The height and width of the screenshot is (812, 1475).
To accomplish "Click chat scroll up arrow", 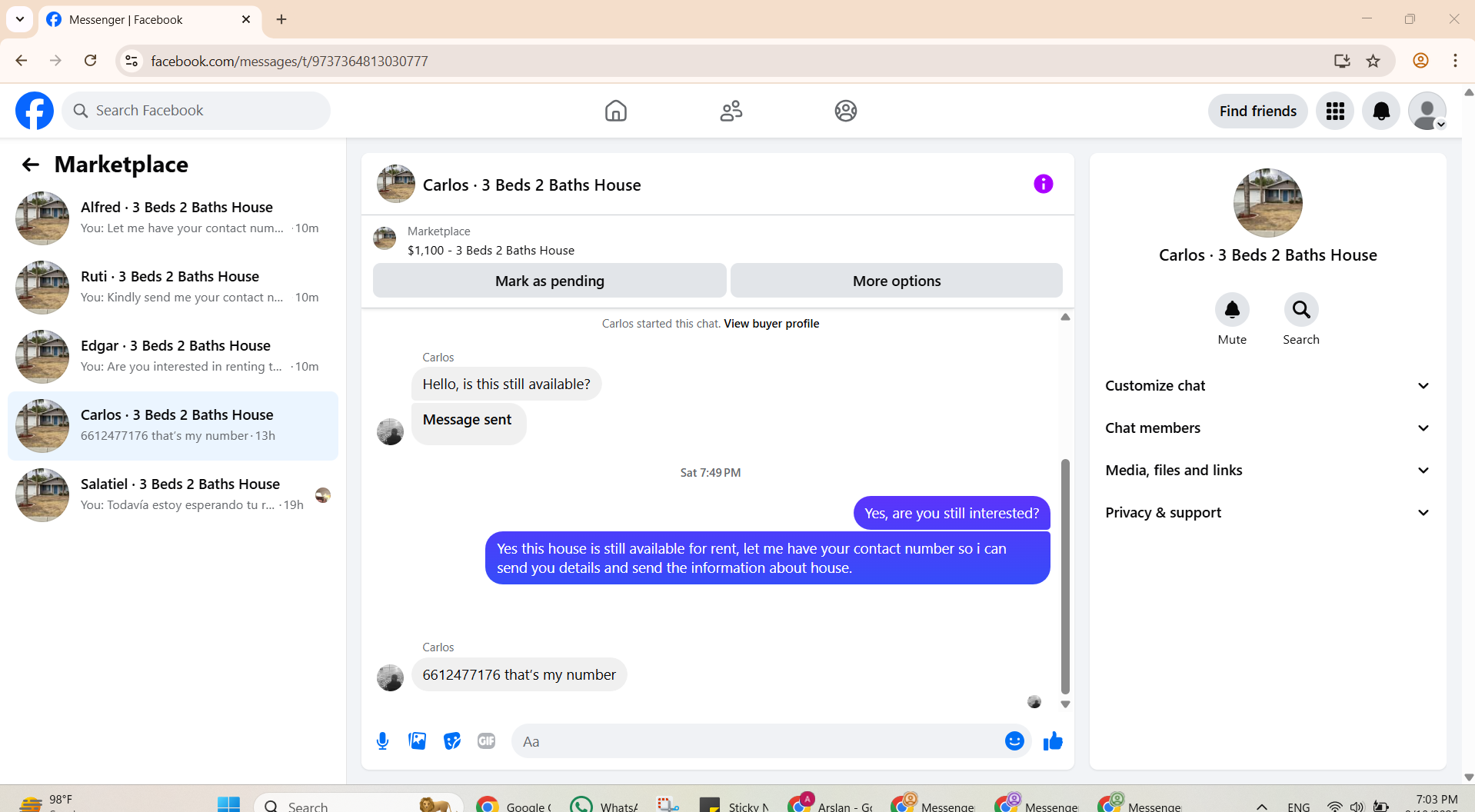I will point(1065,317).
